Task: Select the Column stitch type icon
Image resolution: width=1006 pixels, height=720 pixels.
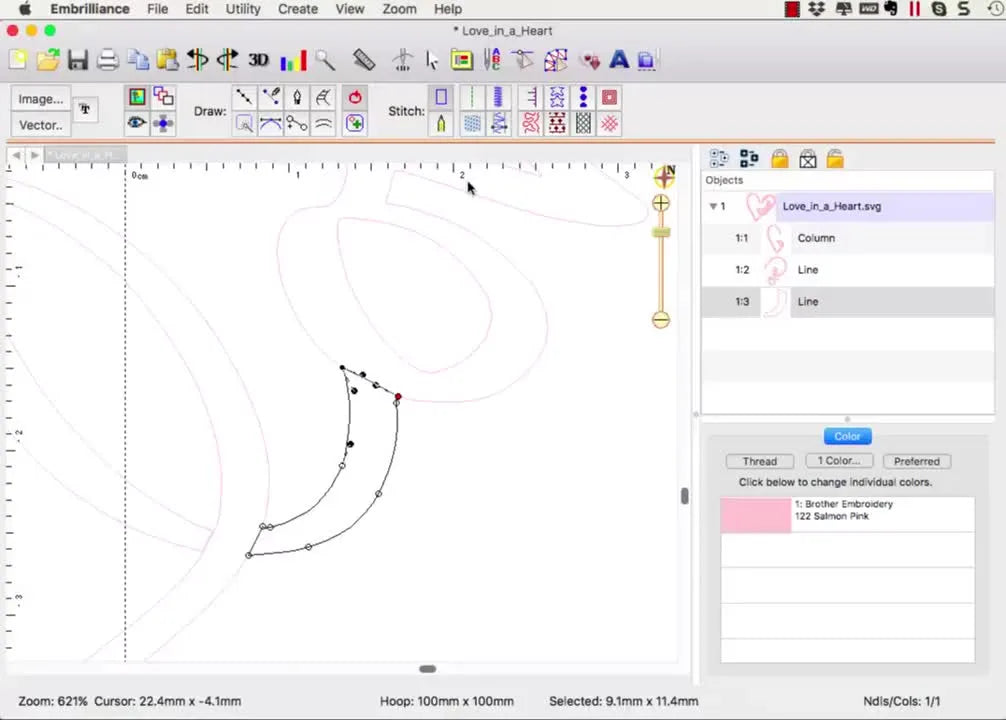Action: pyautogui.click(x=441, y=96)
